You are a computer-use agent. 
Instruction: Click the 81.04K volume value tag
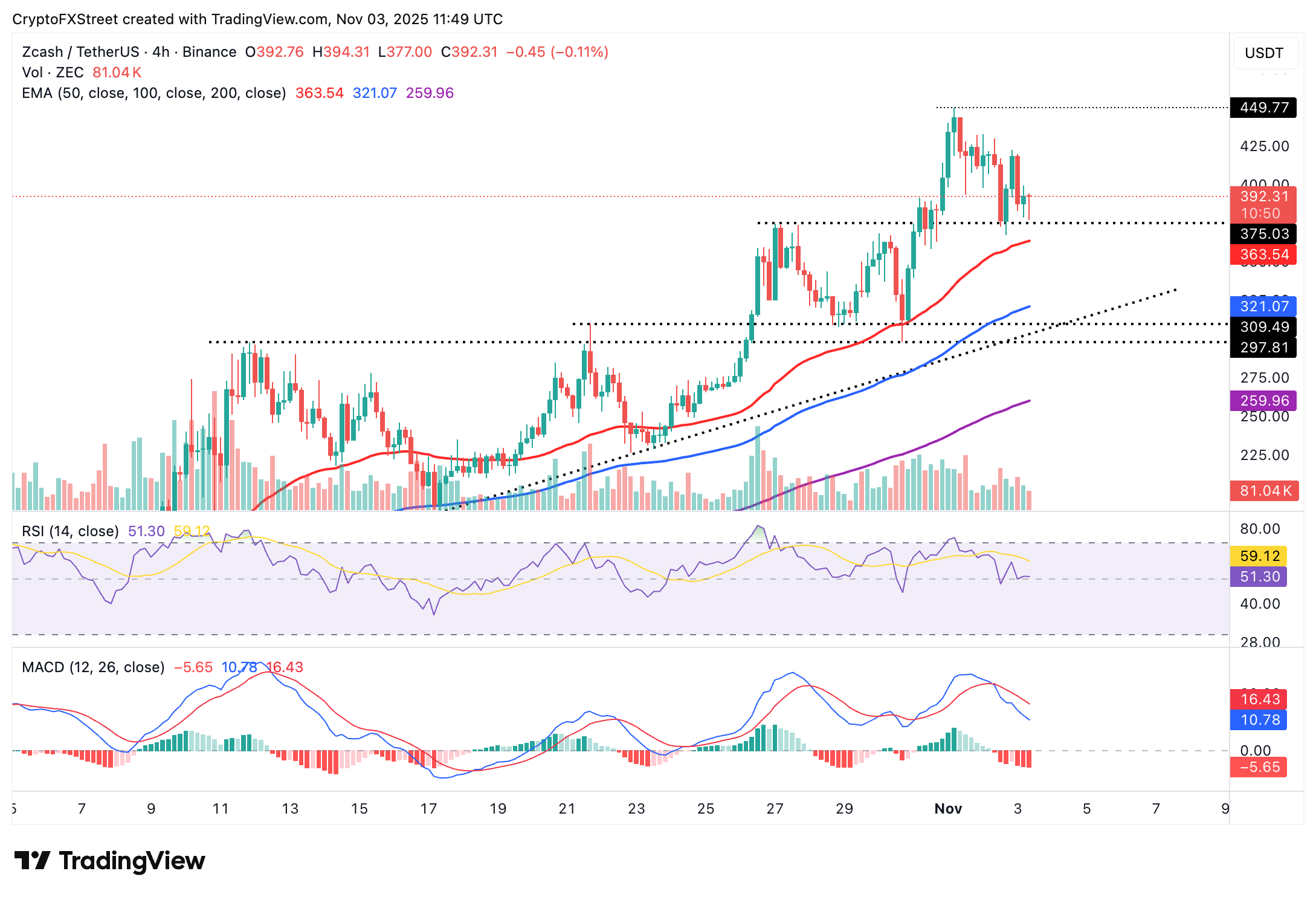coord(1263,491)
